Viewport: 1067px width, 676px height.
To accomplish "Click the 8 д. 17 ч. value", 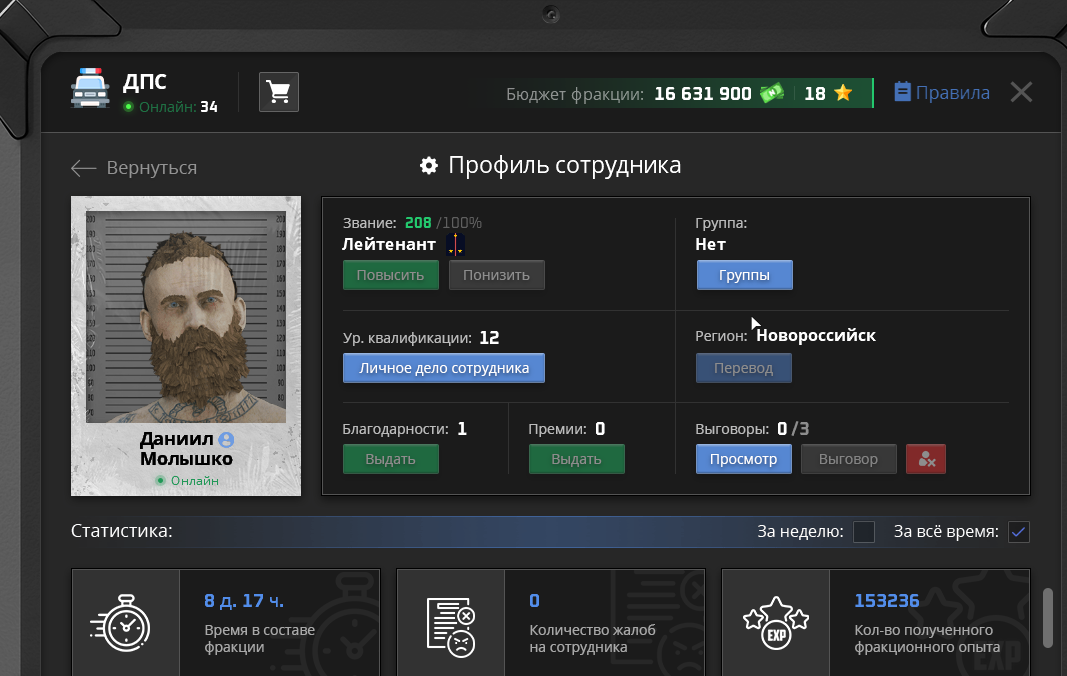I will tap(244, 601).
